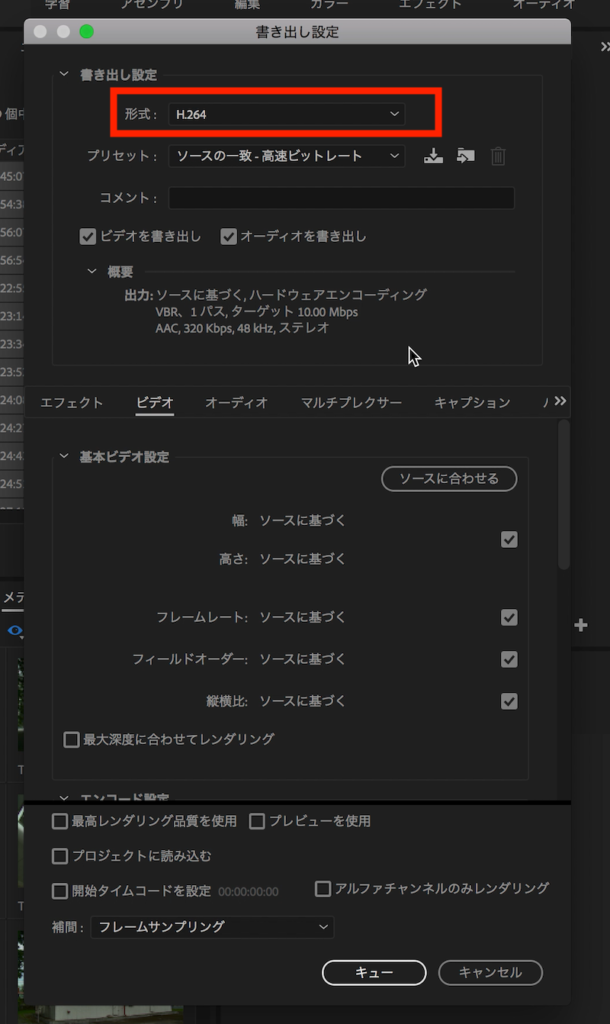Viewport: 610px width, 1024px height.
Task: Click the 高さ ソースに基づく value
Action: 302,559
